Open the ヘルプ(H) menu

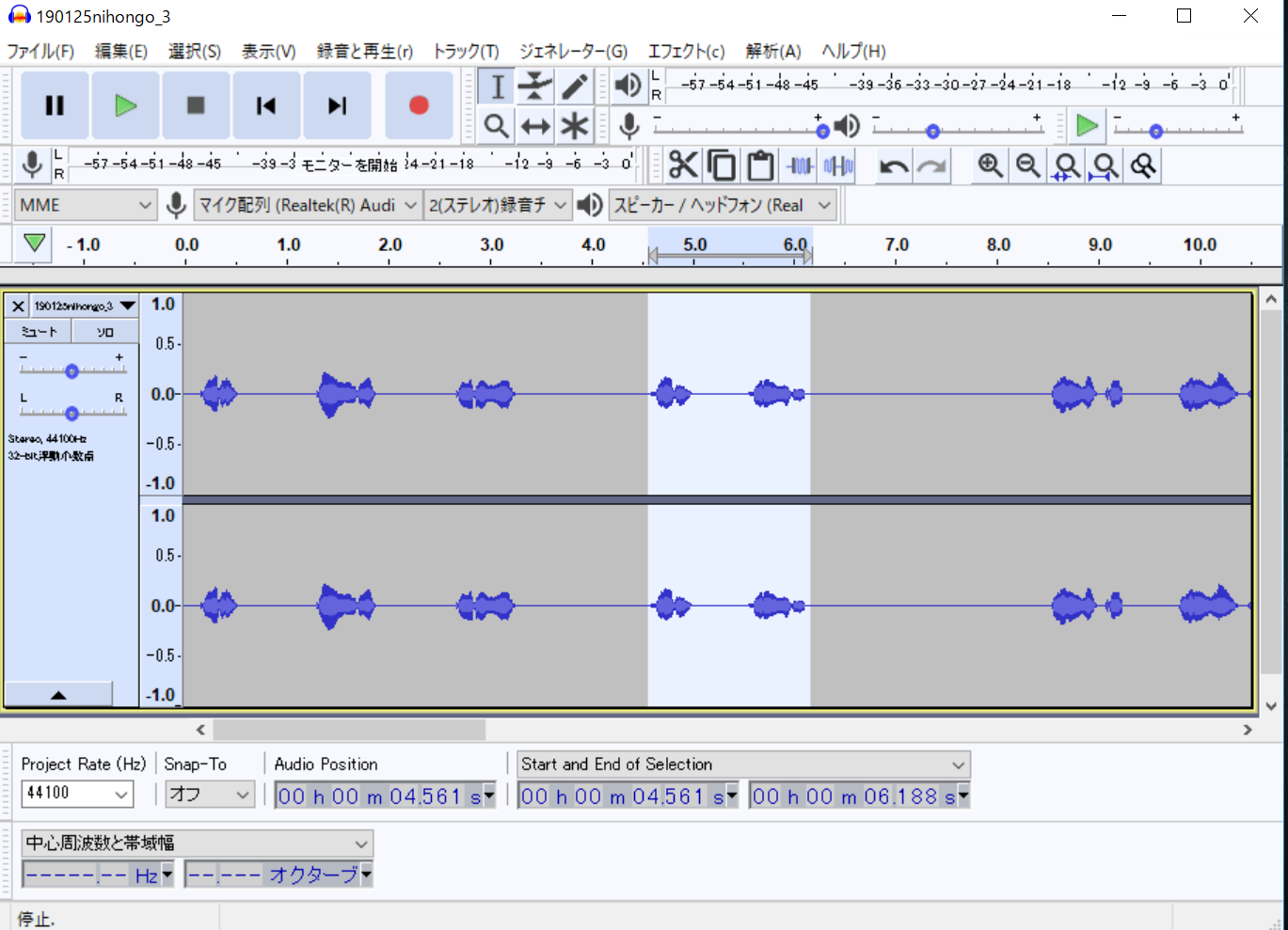click(854, 51)
